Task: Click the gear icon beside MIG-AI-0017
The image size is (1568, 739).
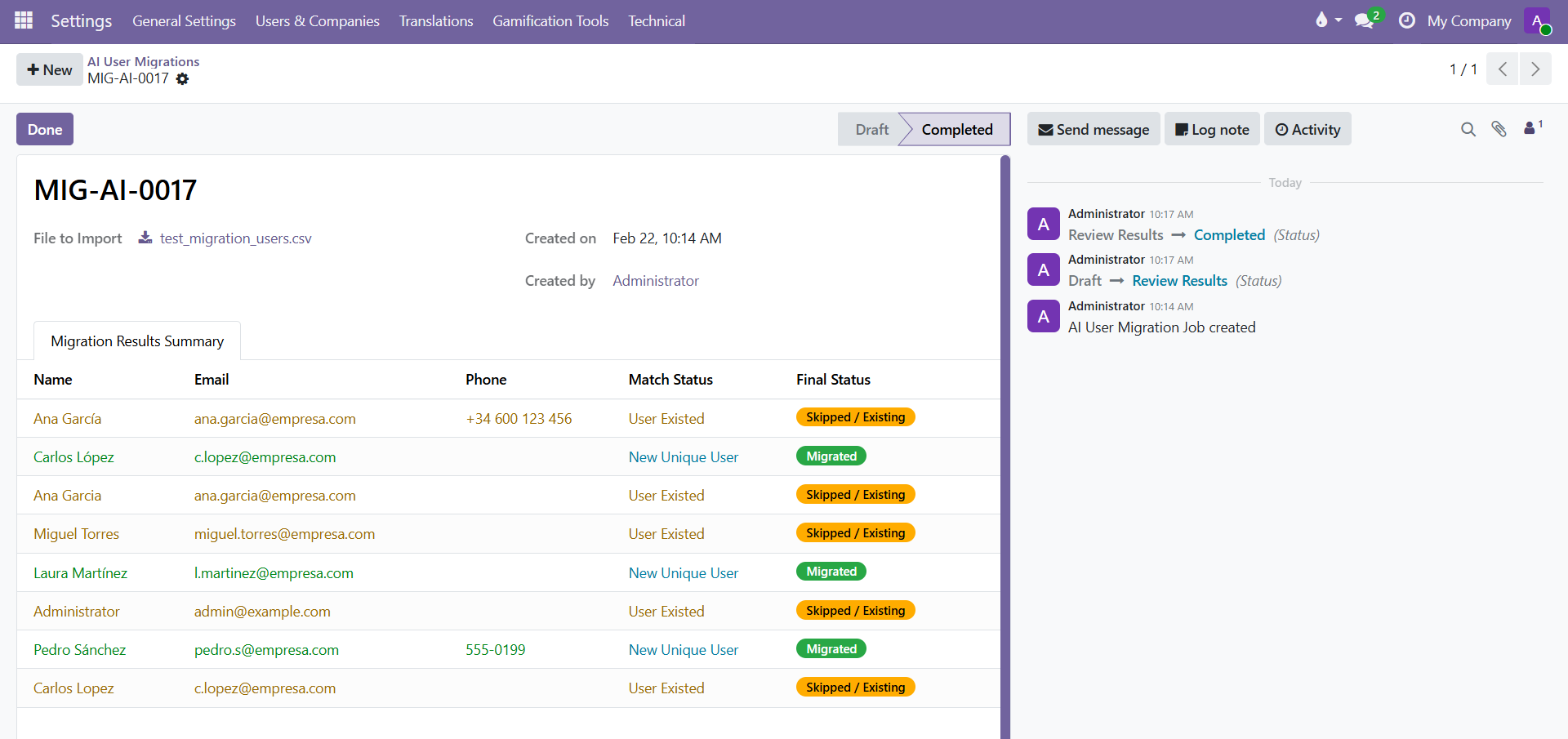Action: (183, 79)
